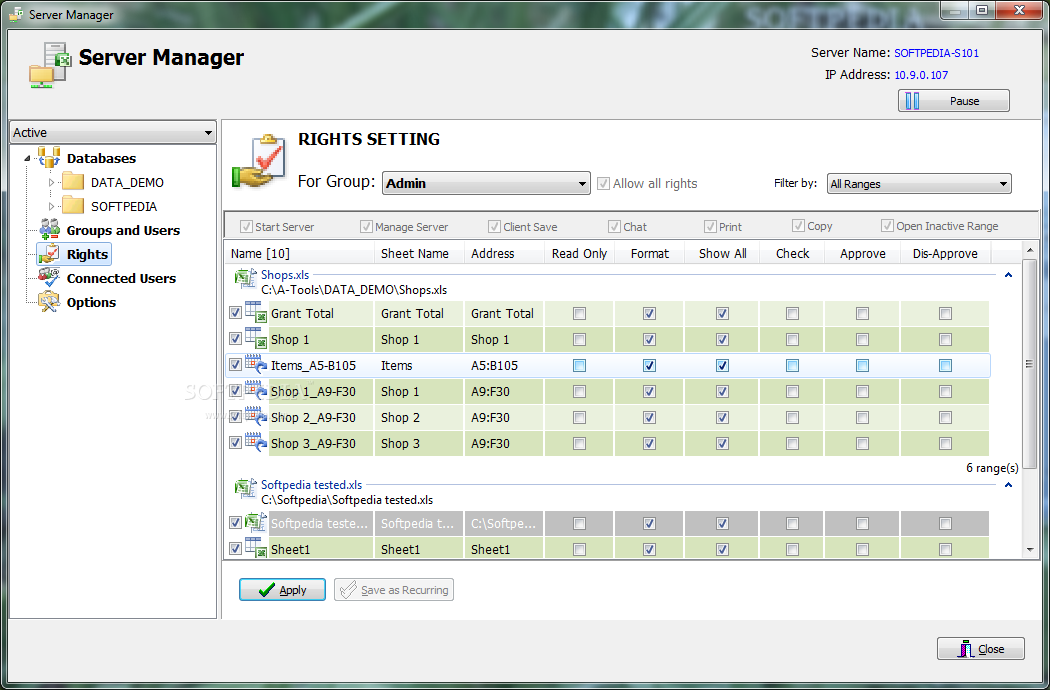Click the Address column header
This screenshot has width=1050, height=690.
click(x=504, y=253)
